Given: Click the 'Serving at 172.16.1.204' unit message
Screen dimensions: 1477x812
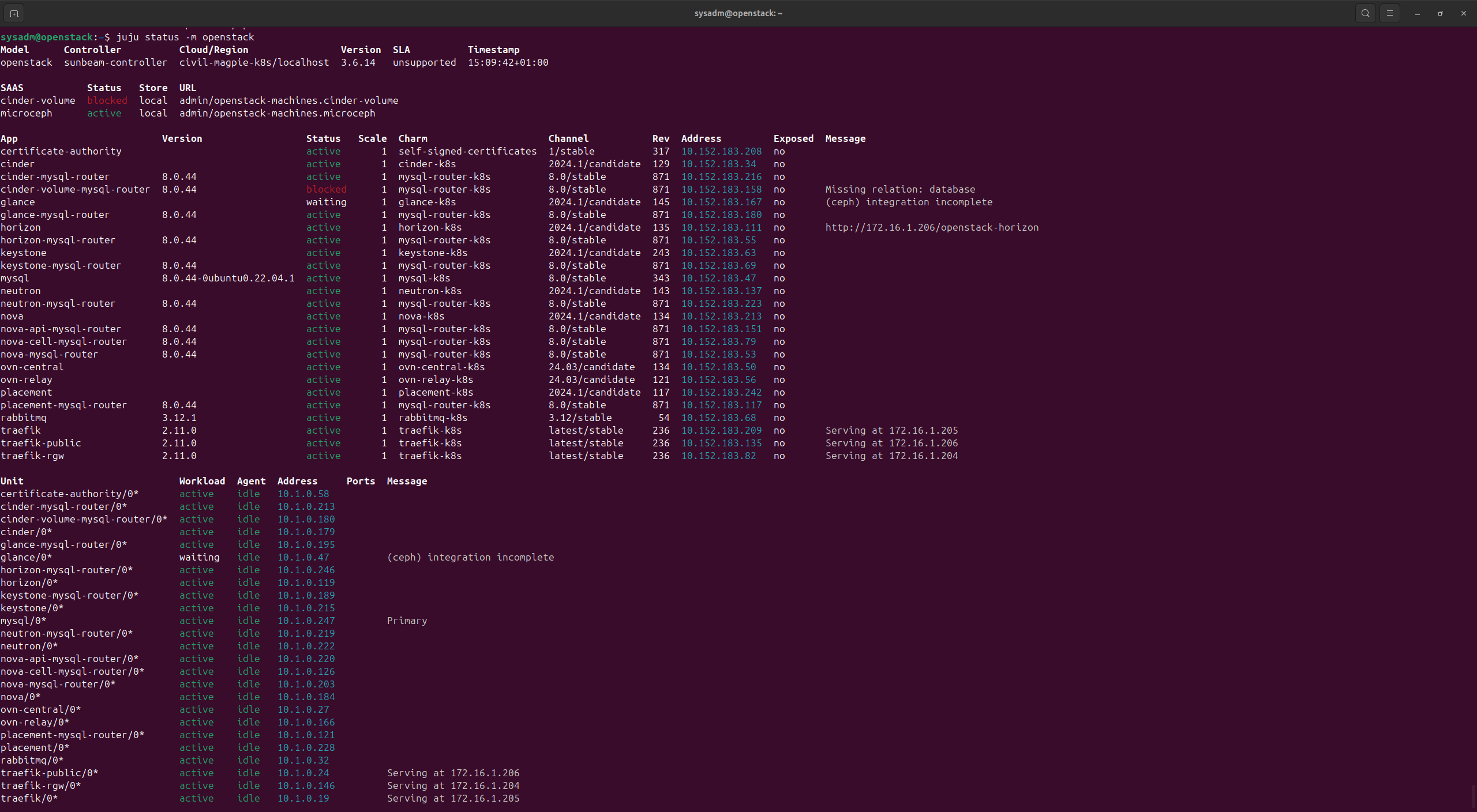Looking at the screenshot, I should [x=453, y=785].
